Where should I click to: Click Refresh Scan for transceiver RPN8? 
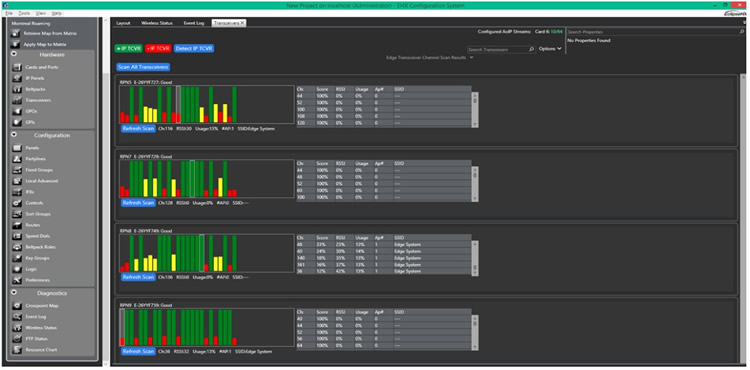coord(138,277)
